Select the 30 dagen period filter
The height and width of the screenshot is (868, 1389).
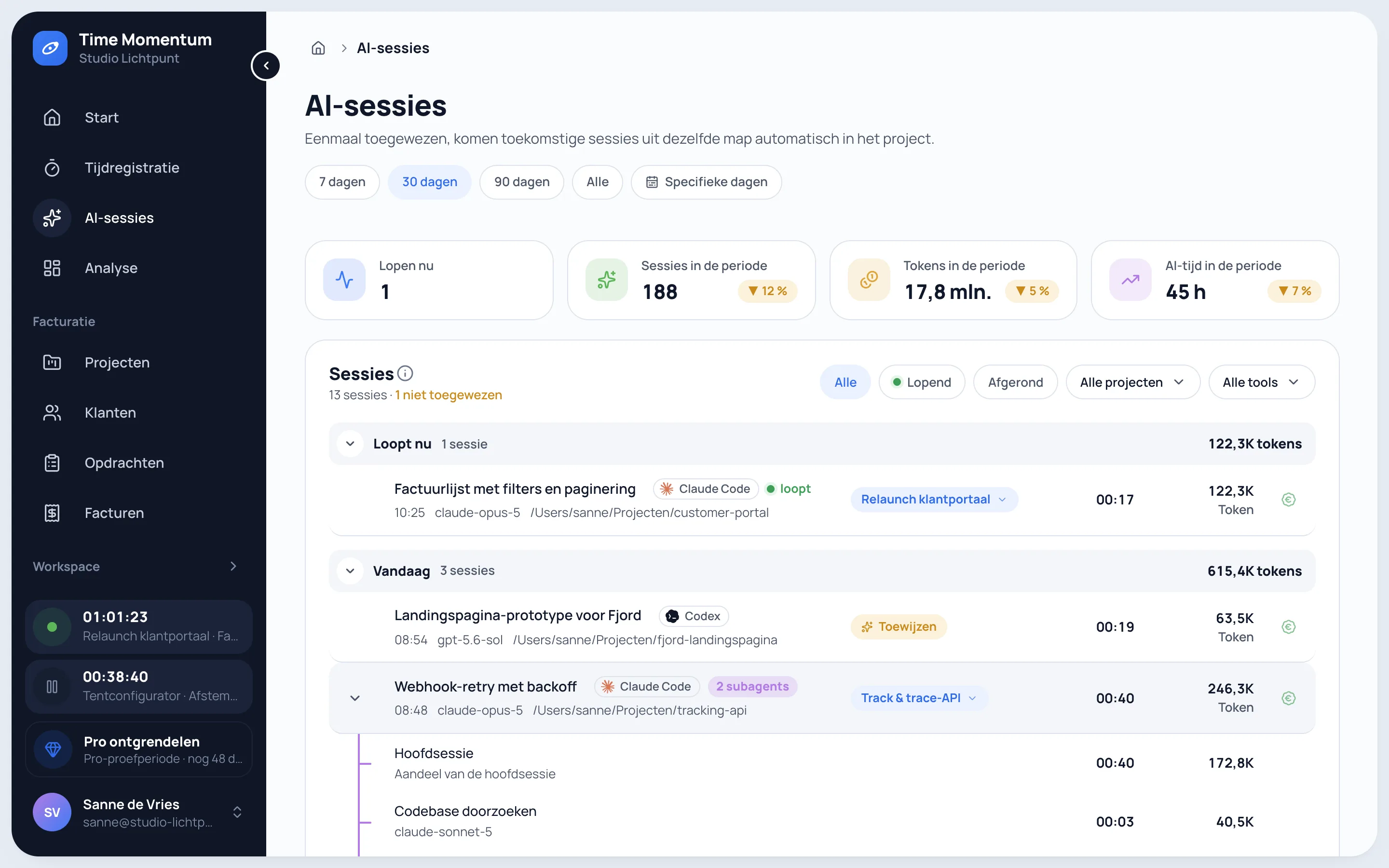click(429, 182)
